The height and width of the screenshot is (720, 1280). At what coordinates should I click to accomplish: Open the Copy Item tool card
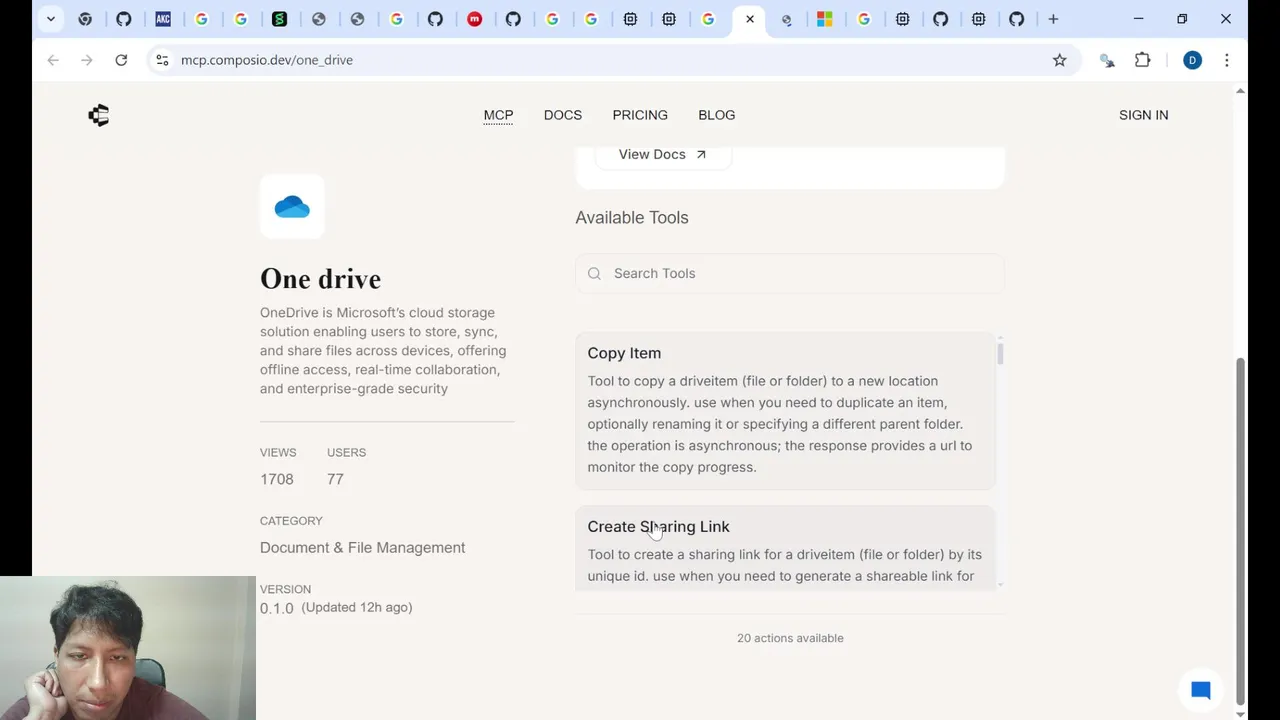[x=785, y=411]
